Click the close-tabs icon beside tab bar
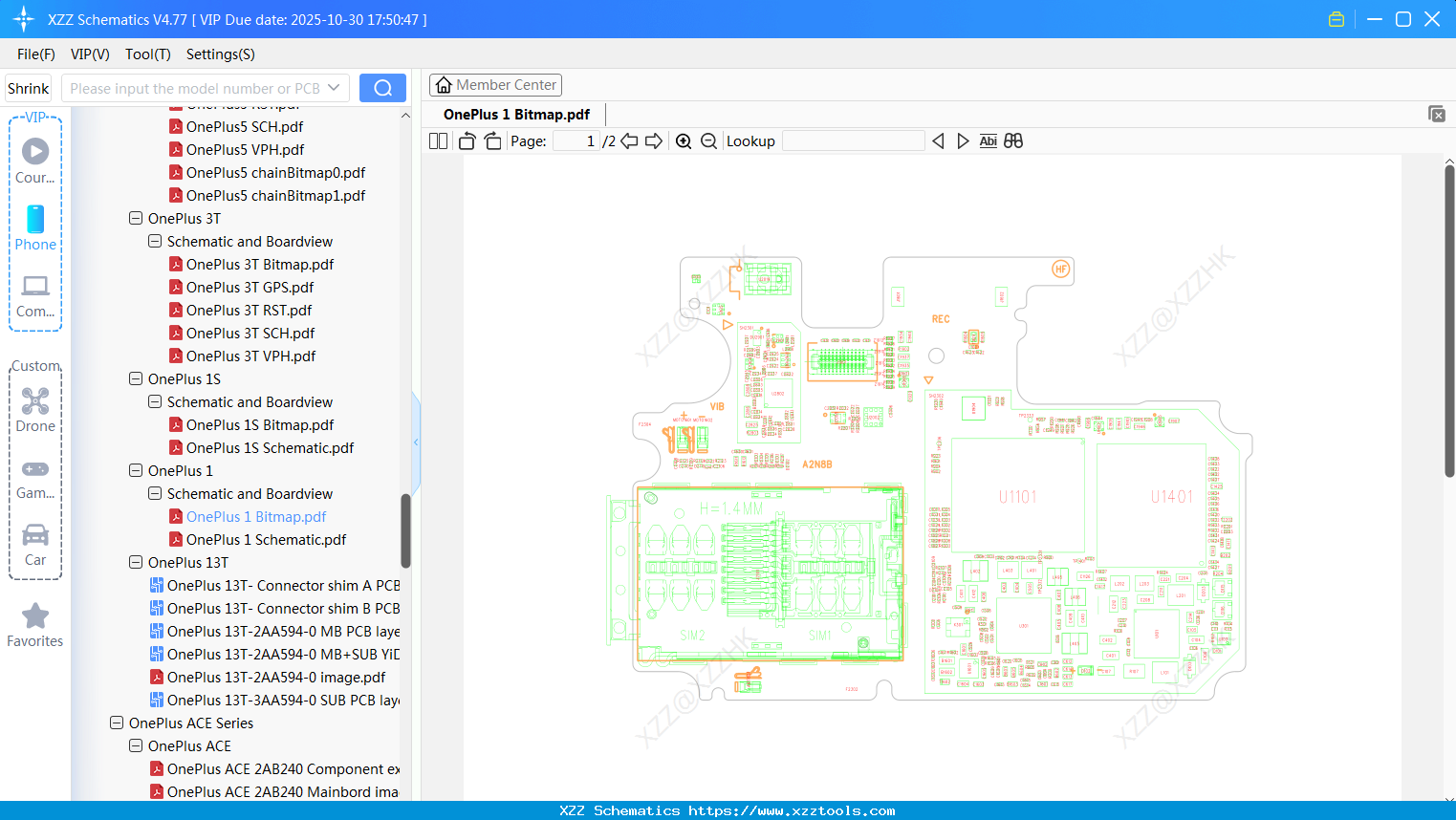Image resolution: width=1456 pixels, height=820 pixels. tap(1437, 114)
